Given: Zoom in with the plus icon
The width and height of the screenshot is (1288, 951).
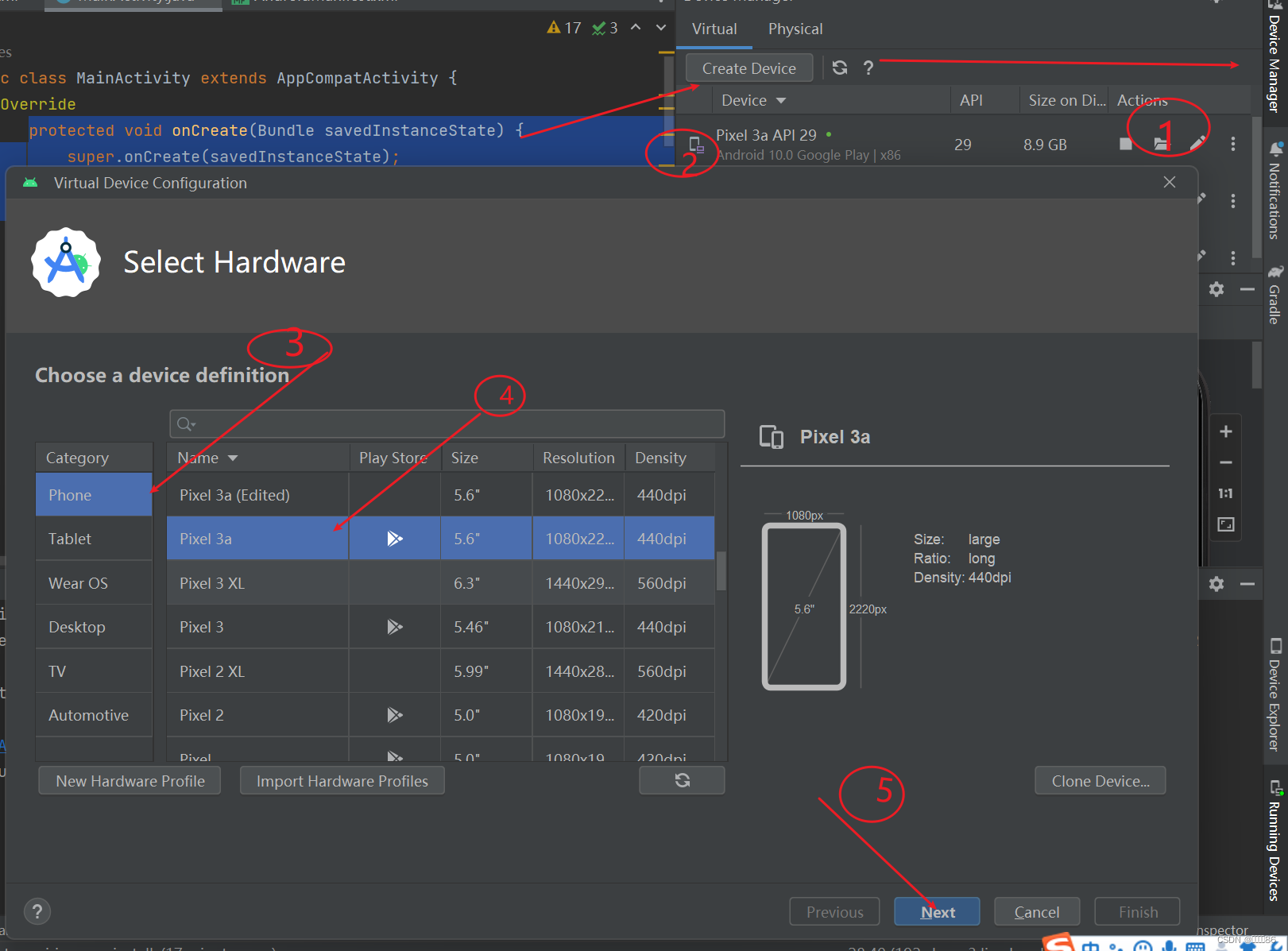Looking at the screenshot, I should (x=1225, y=431).
